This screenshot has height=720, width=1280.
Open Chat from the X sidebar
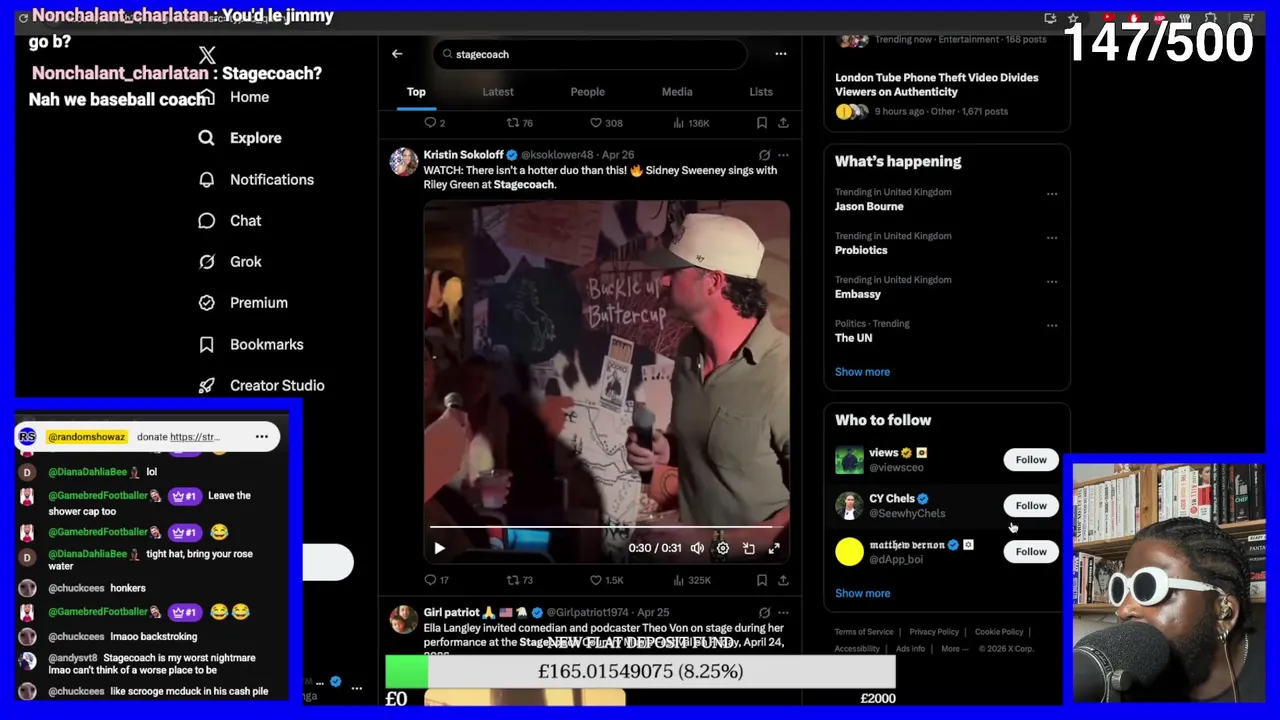[x=230, y=221]
